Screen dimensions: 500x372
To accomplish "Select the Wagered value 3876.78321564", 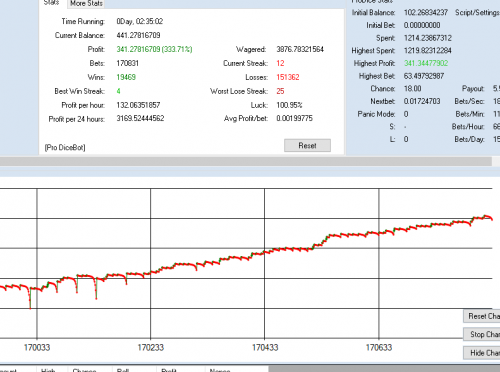I will point(300,49).
